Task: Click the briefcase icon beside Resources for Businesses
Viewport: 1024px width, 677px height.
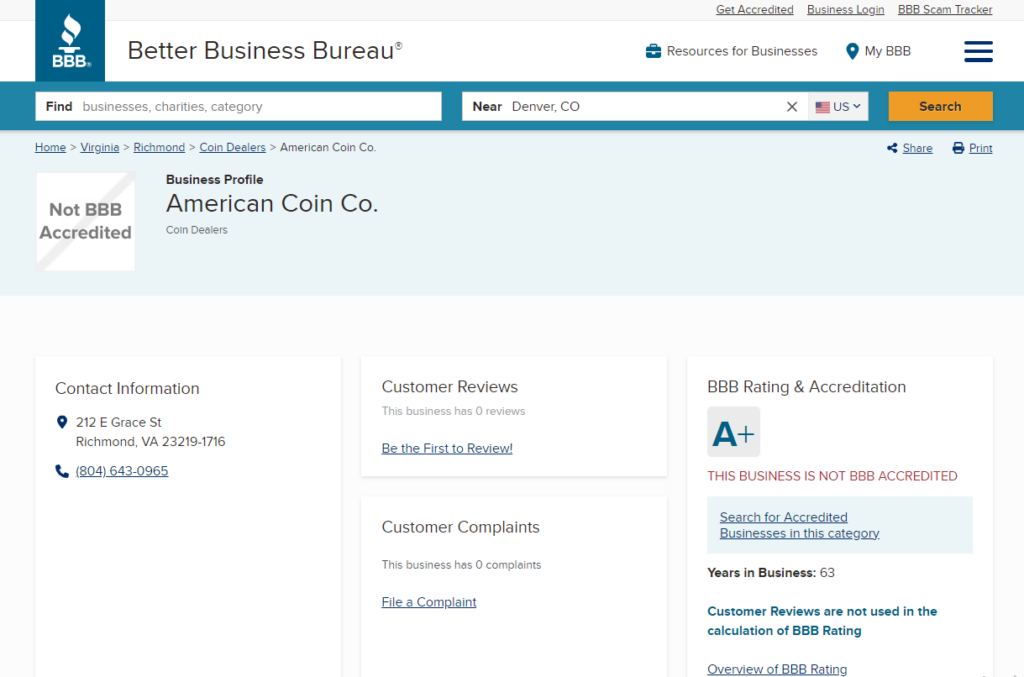Action: (653, 51)
